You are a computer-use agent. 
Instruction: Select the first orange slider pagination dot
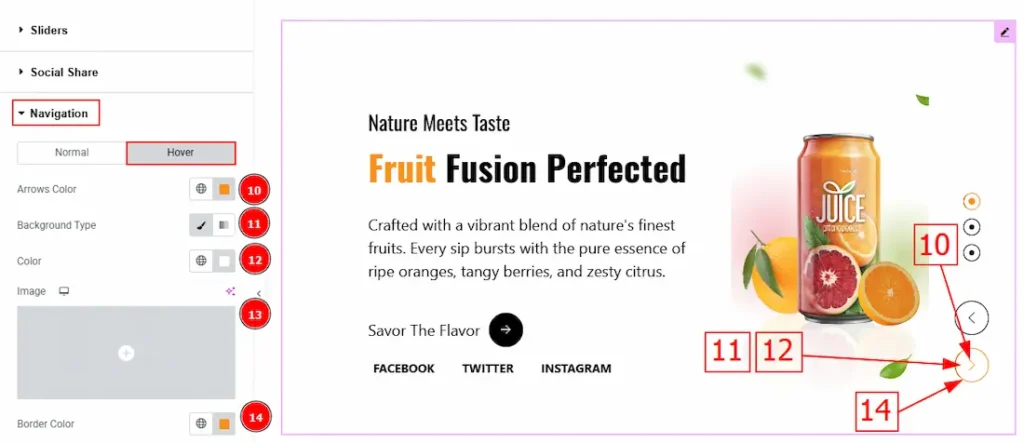(971, 202)
